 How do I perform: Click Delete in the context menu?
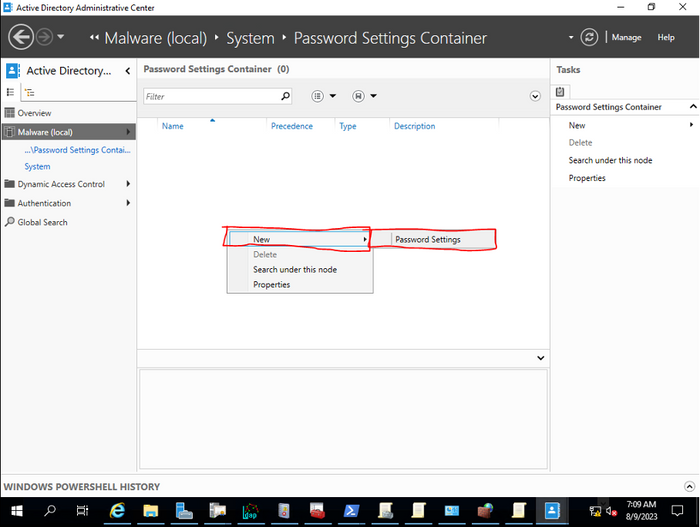coord(265,255)
